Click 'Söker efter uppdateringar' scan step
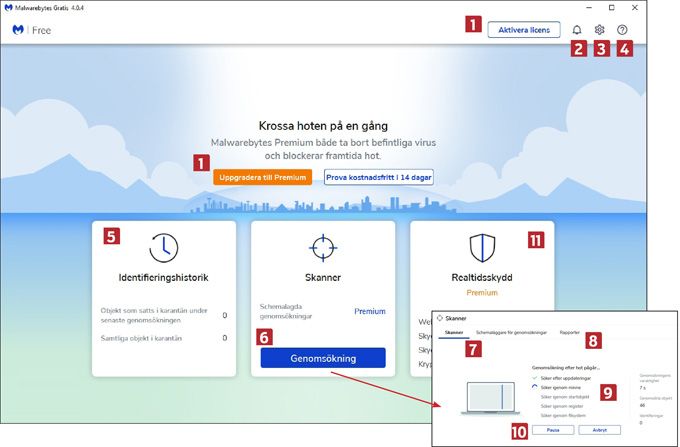 566,378
